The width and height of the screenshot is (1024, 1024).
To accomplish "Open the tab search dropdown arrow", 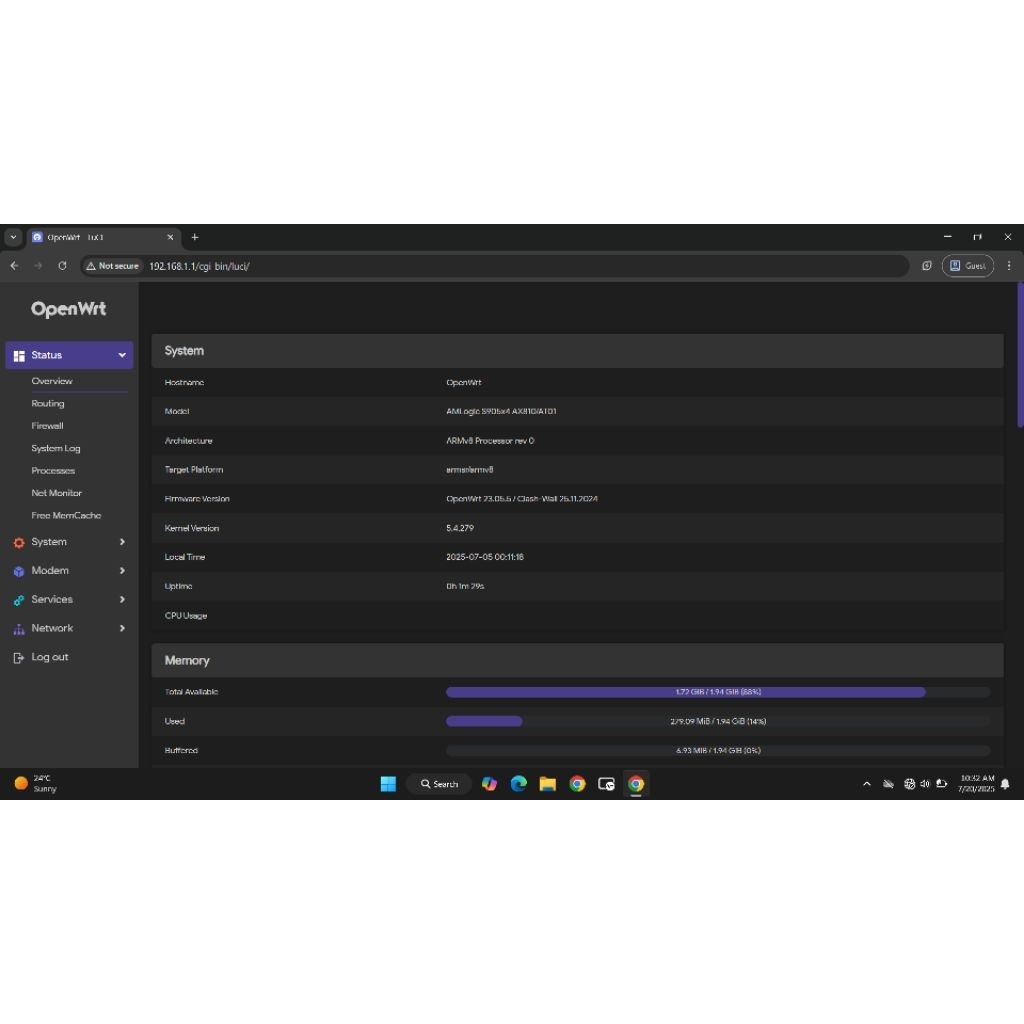I will coord(13,237).
